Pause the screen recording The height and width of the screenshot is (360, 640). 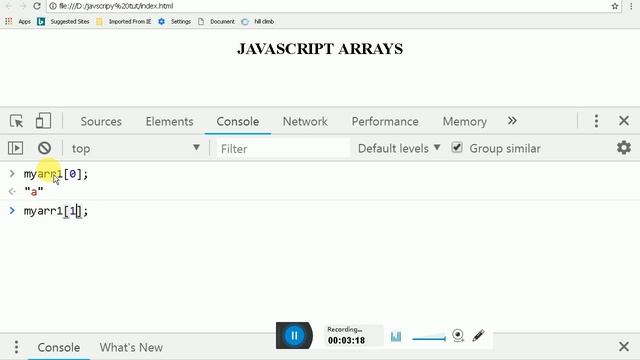[x=294, y=336]
